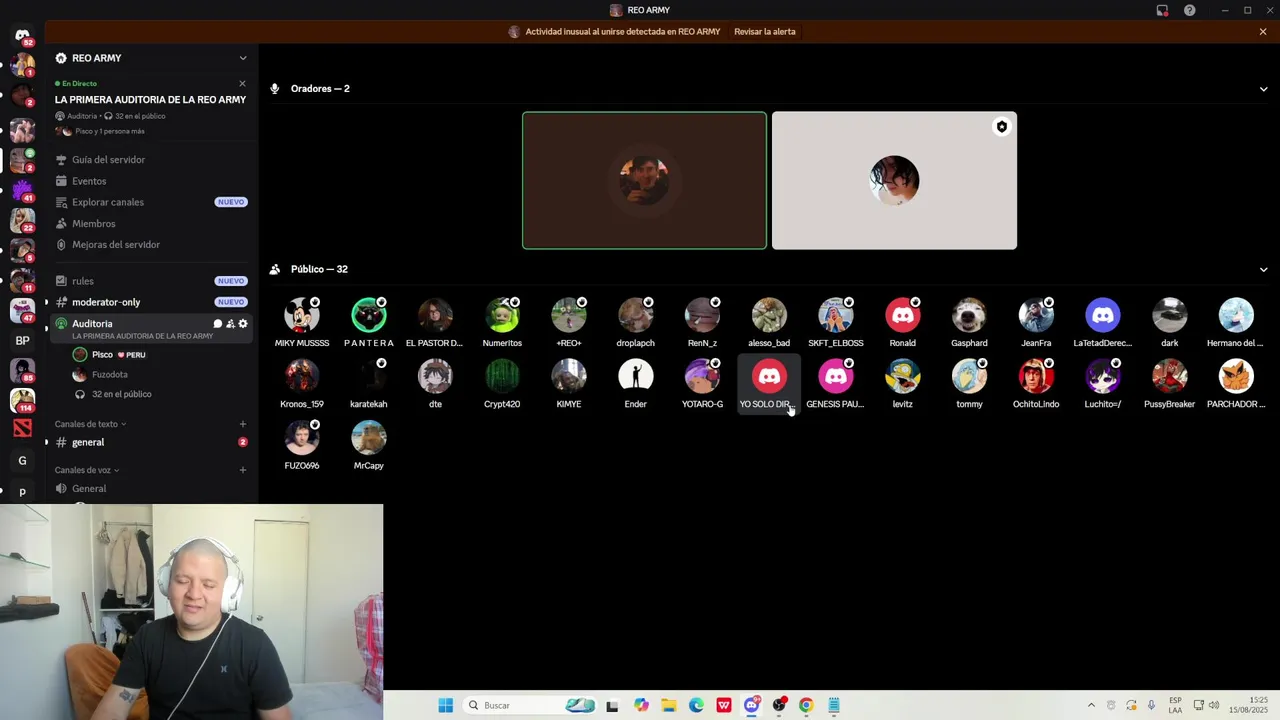Open the help icon in the title bar
The width and height of the screenshot is (1280, 720).
(1190, 10)
